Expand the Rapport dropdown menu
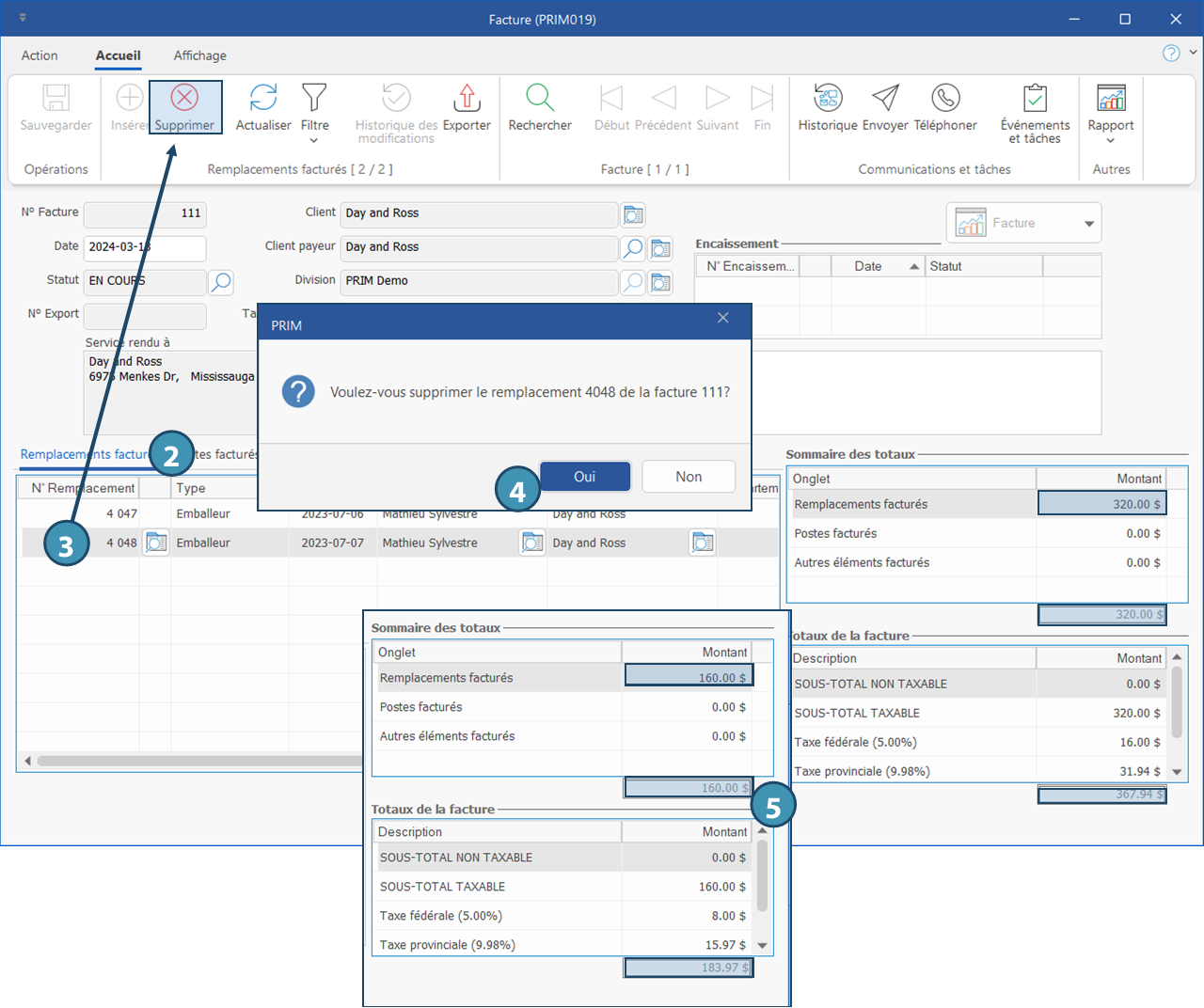This screenshot has height=1008, width=1204. [1111, 140]
